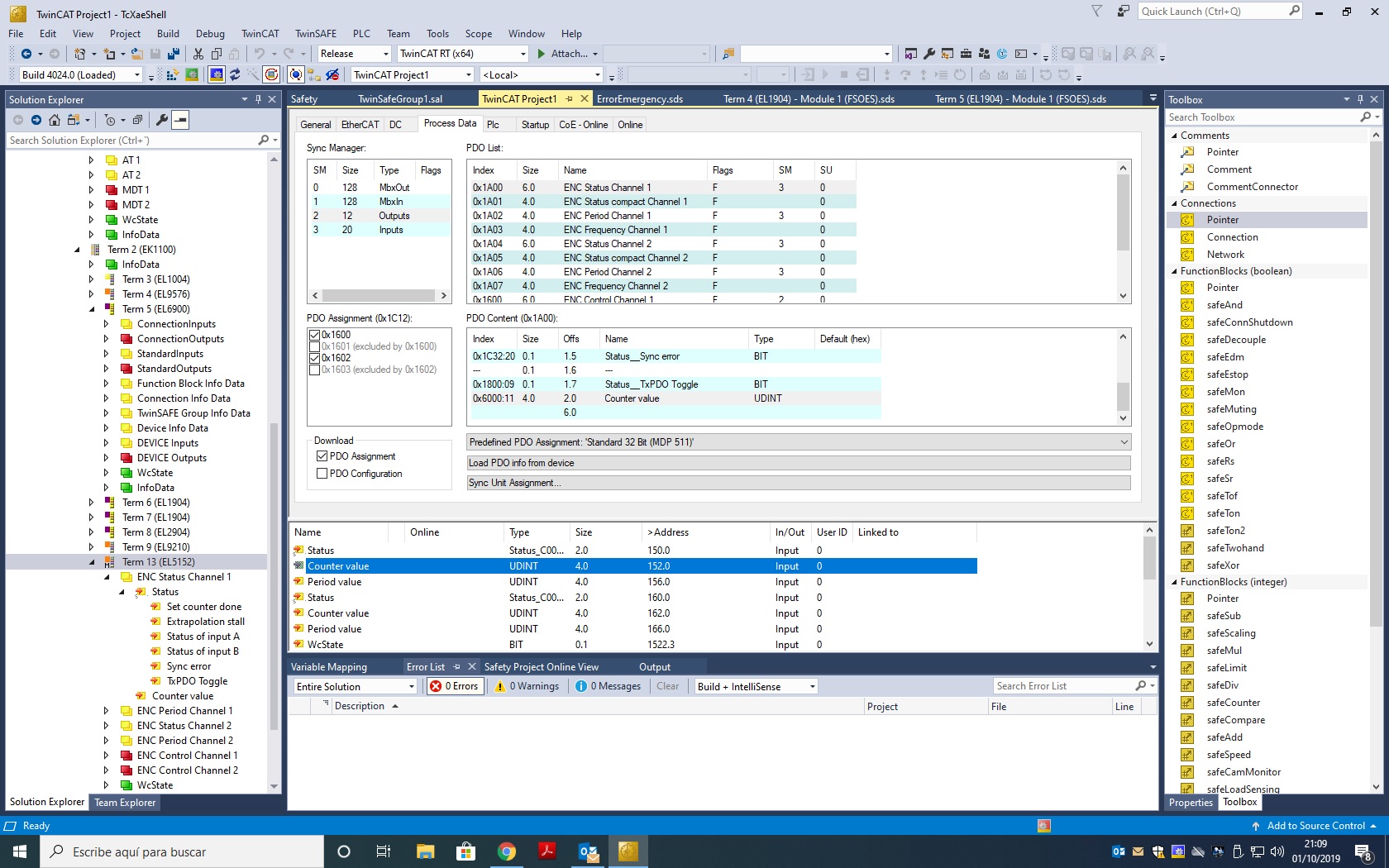Click the Cut scissors icon

click(198, 54)
